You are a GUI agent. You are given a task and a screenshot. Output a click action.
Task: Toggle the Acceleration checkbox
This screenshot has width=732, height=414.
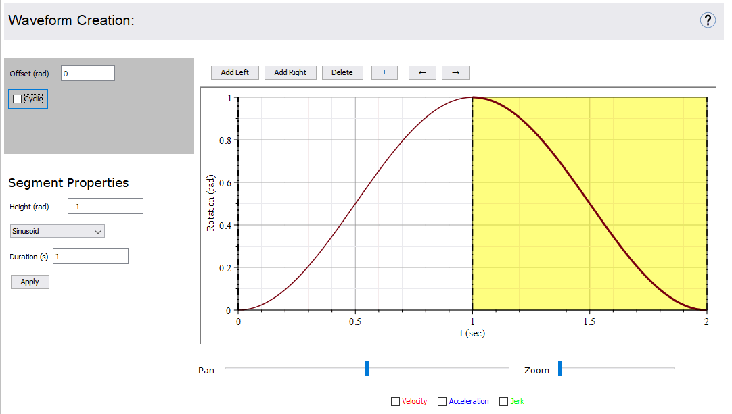tap(444, 401)
